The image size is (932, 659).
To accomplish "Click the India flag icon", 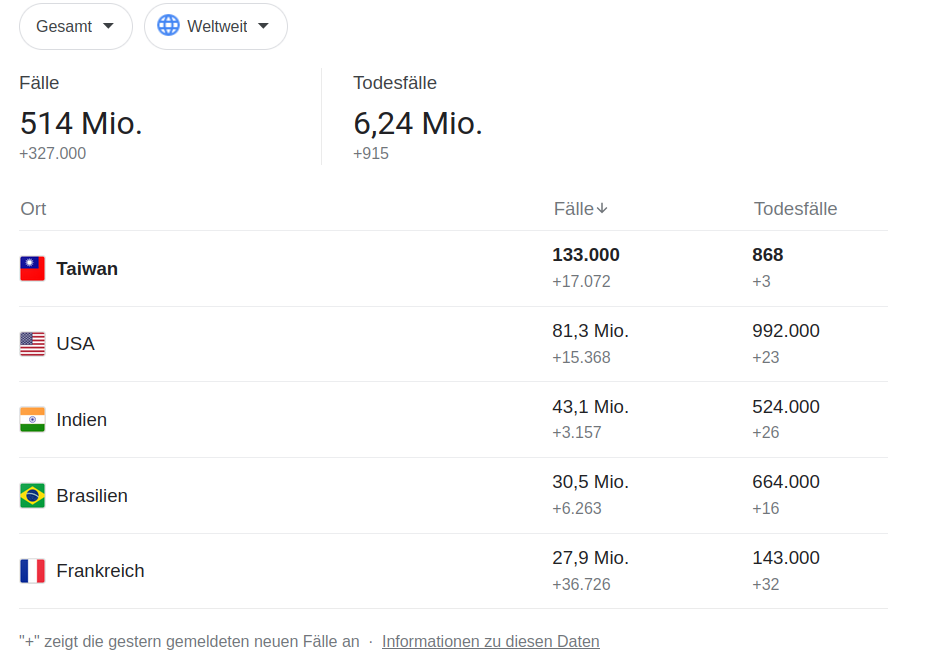I will pos(32,420).
